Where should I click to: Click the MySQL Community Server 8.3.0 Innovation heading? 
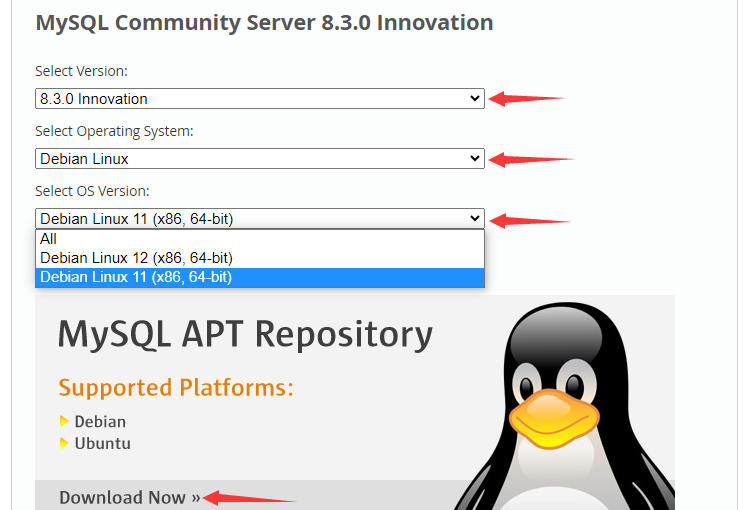coord(265,22)
